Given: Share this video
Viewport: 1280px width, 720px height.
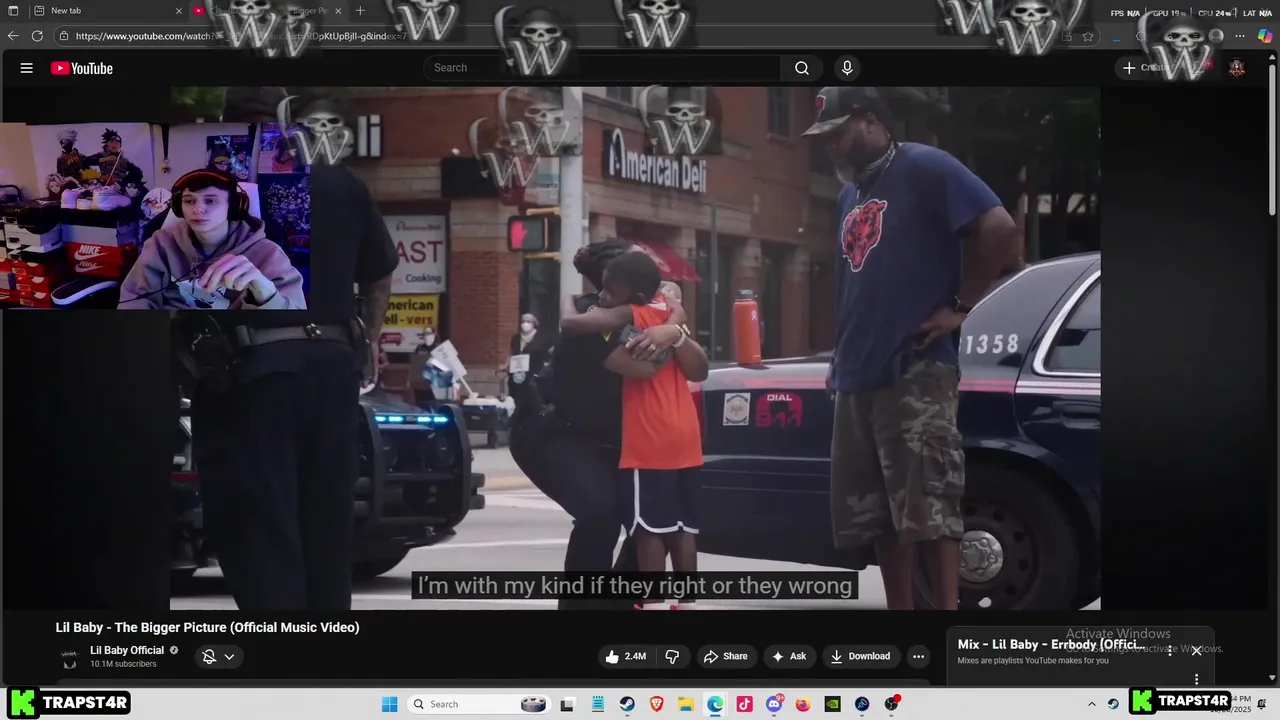Looking at the screenshot, I should (725, 656).
